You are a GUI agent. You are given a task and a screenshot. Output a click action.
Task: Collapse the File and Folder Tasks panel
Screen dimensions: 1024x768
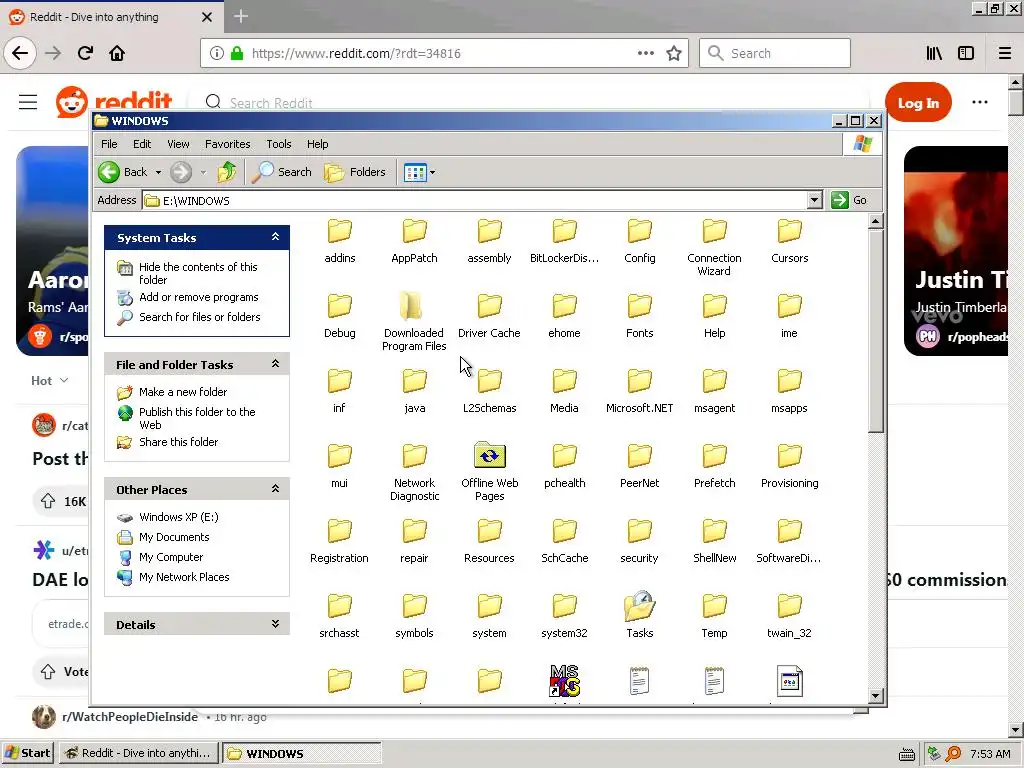tap(276, 364)
